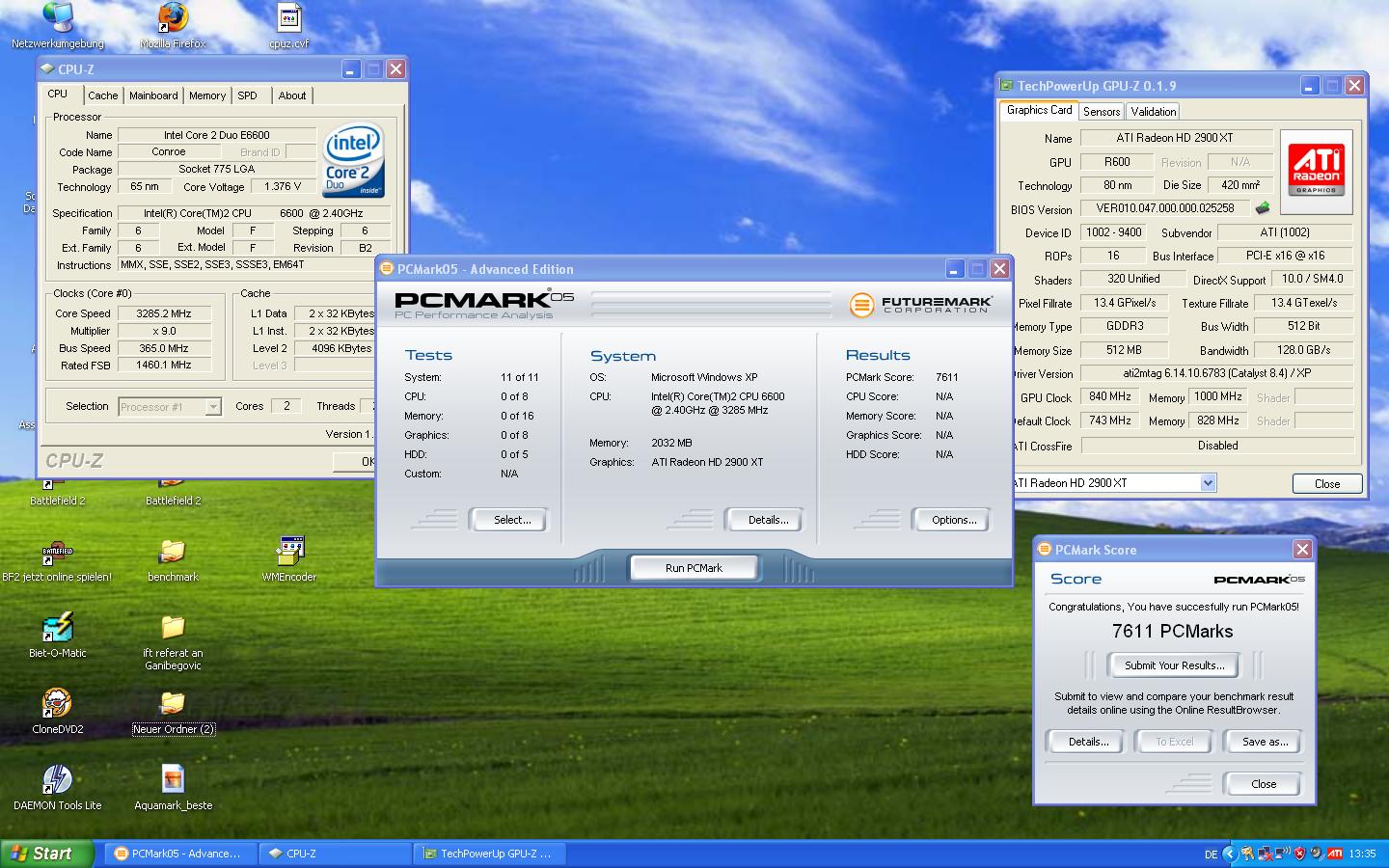1389x868 pixels.
Task: Click the Close button in PCMark Score window
Action: point(1263,784)
